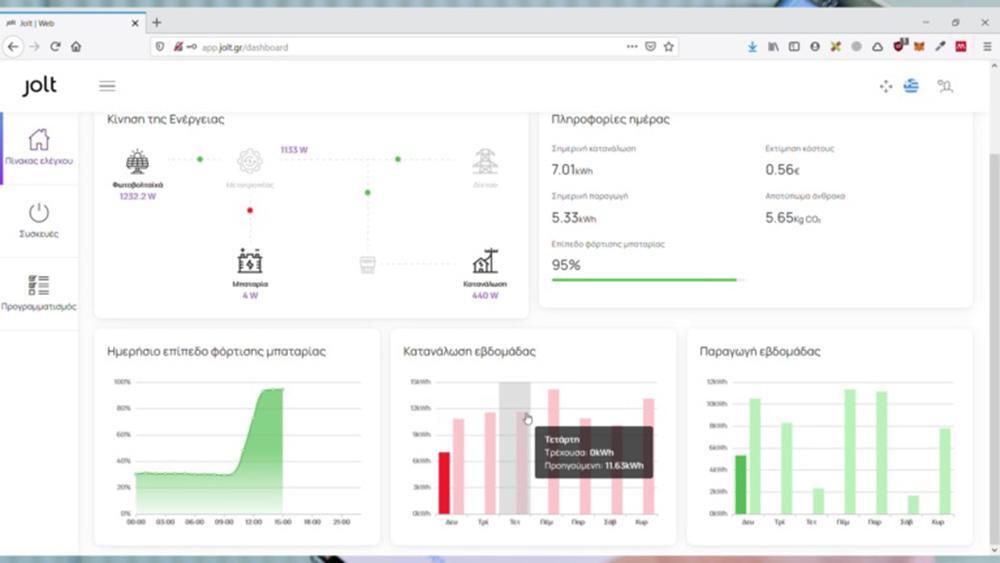Click the address bar with app.jolt.gr/dashboard
This screenshot has height=563, width=1000.
[400, 47]
